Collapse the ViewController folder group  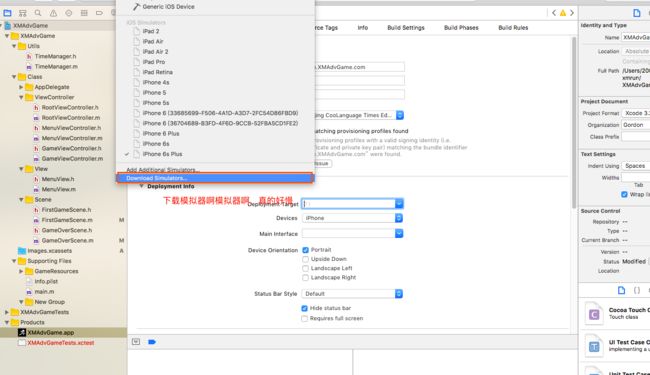pyautogui.click(x=21, y=97)
